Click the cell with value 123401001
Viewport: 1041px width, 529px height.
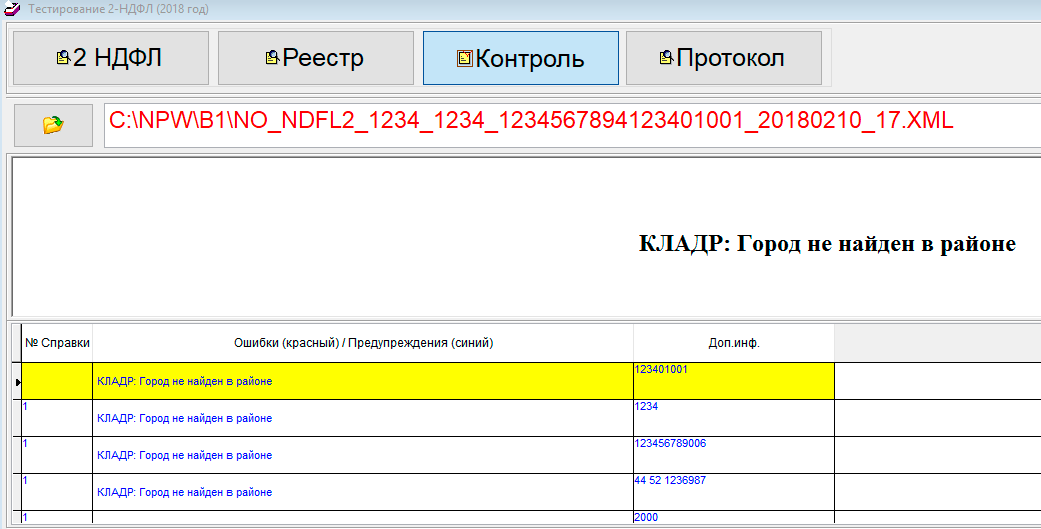click(734, 382)
